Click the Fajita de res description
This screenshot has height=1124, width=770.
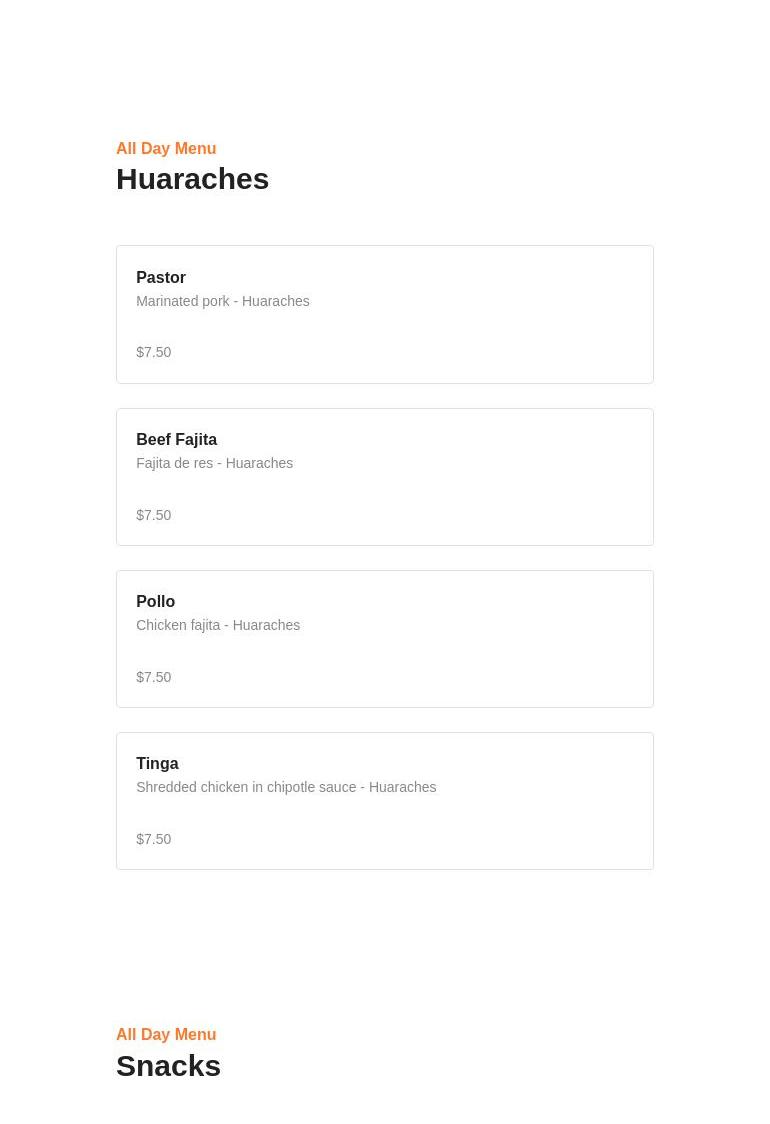click(214, 463)
